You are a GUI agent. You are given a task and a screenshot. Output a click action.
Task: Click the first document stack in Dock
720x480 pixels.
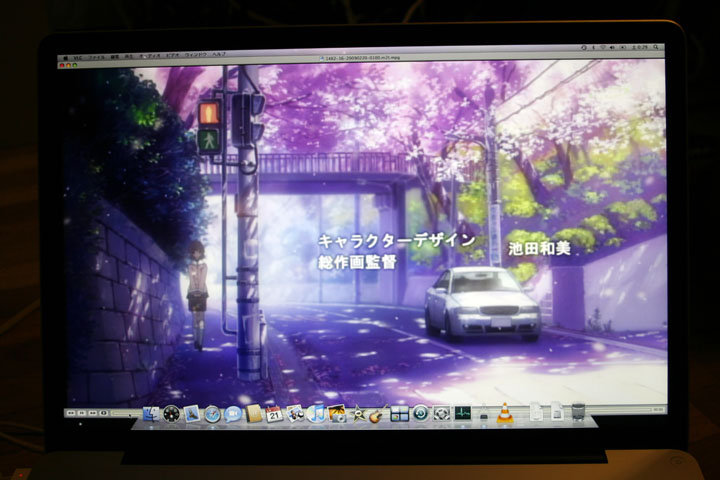pyautogui.click(x=535, y=412)
